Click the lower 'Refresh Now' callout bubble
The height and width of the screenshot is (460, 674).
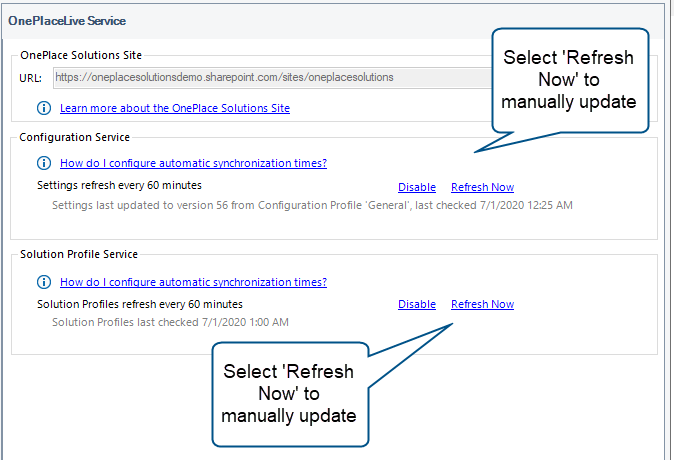coord(288,393)
